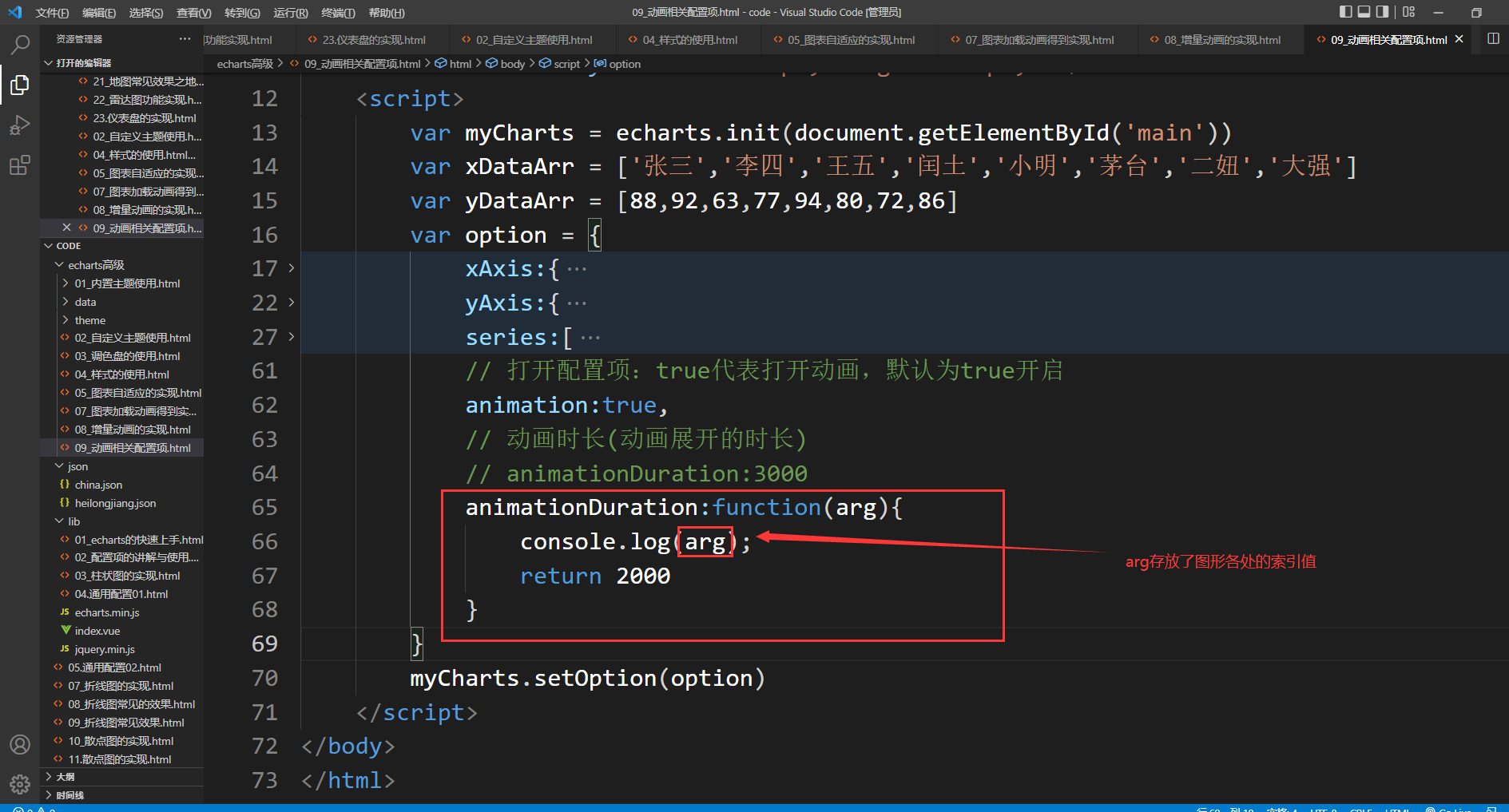Click the echarts高级 breadcrumb
Image resolution: width=1509 pixels, height=812 pixels.
245,64
